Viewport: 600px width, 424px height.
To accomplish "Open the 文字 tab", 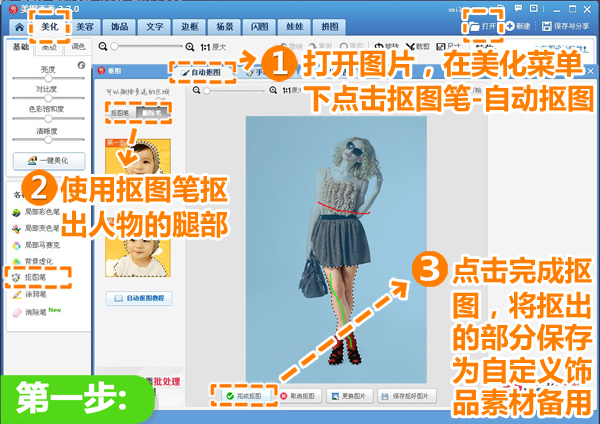I will [155, 27].
